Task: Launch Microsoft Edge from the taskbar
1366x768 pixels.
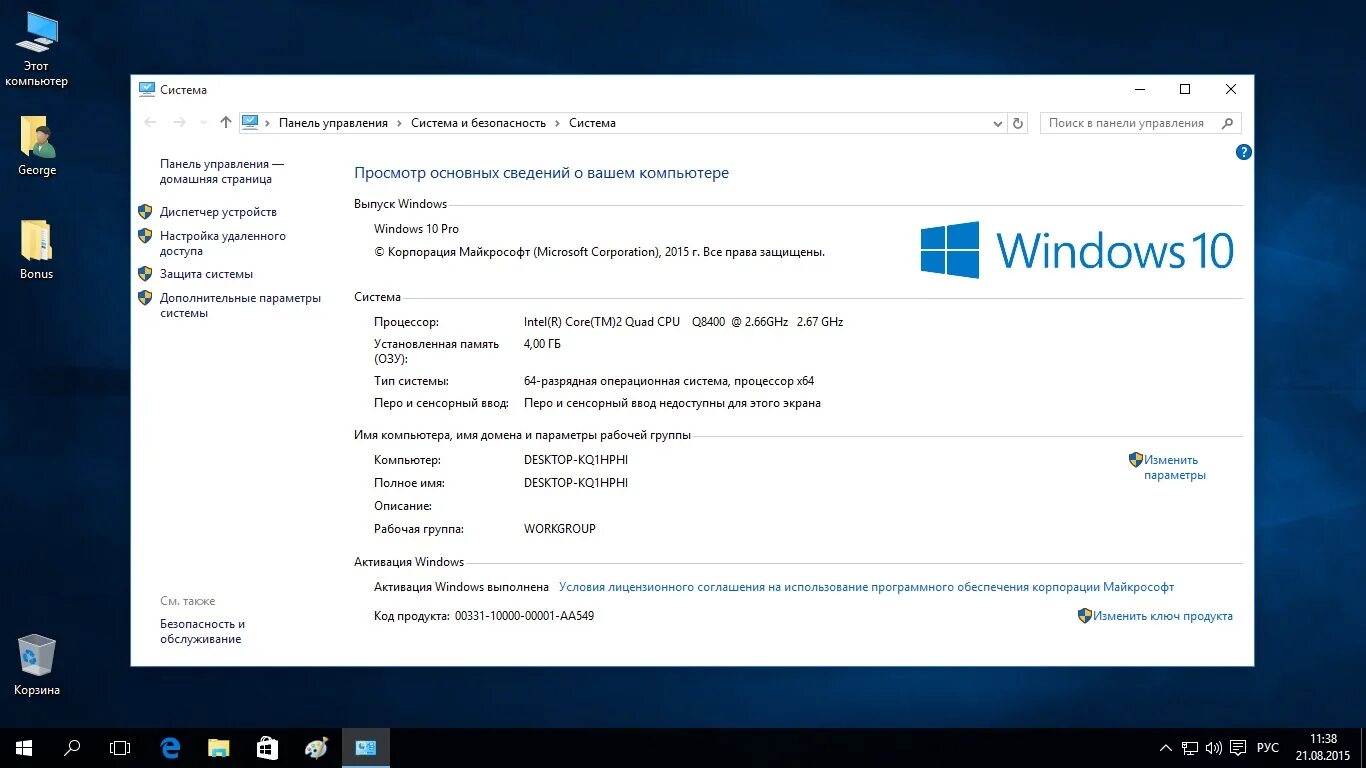Action: click(x=171, y=747)
